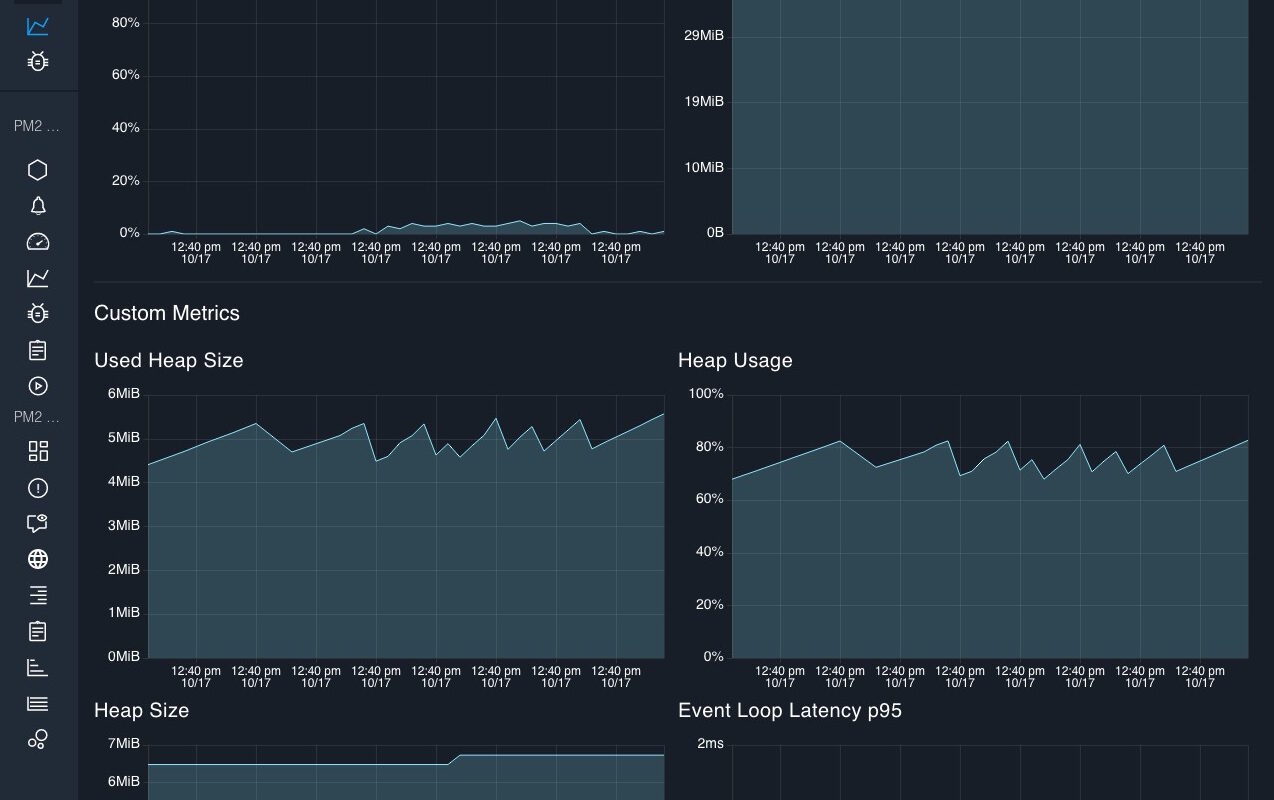This screenshot has height=800, width=1274.
Task: Click the white line chart icon below gauge
Action: pos(37,278)
